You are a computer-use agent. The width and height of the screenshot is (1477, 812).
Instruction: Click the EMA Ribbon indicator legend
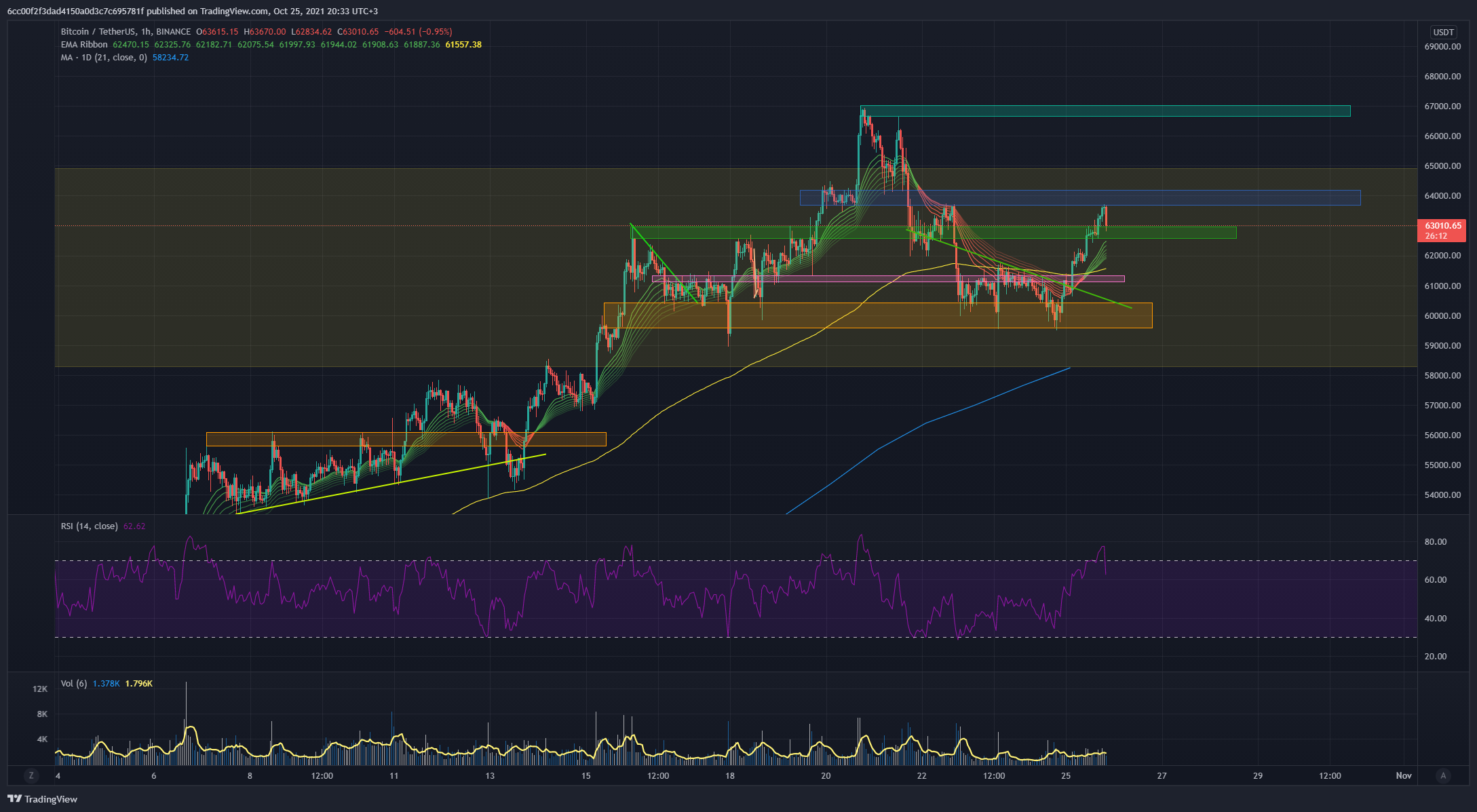pos(84,45)
